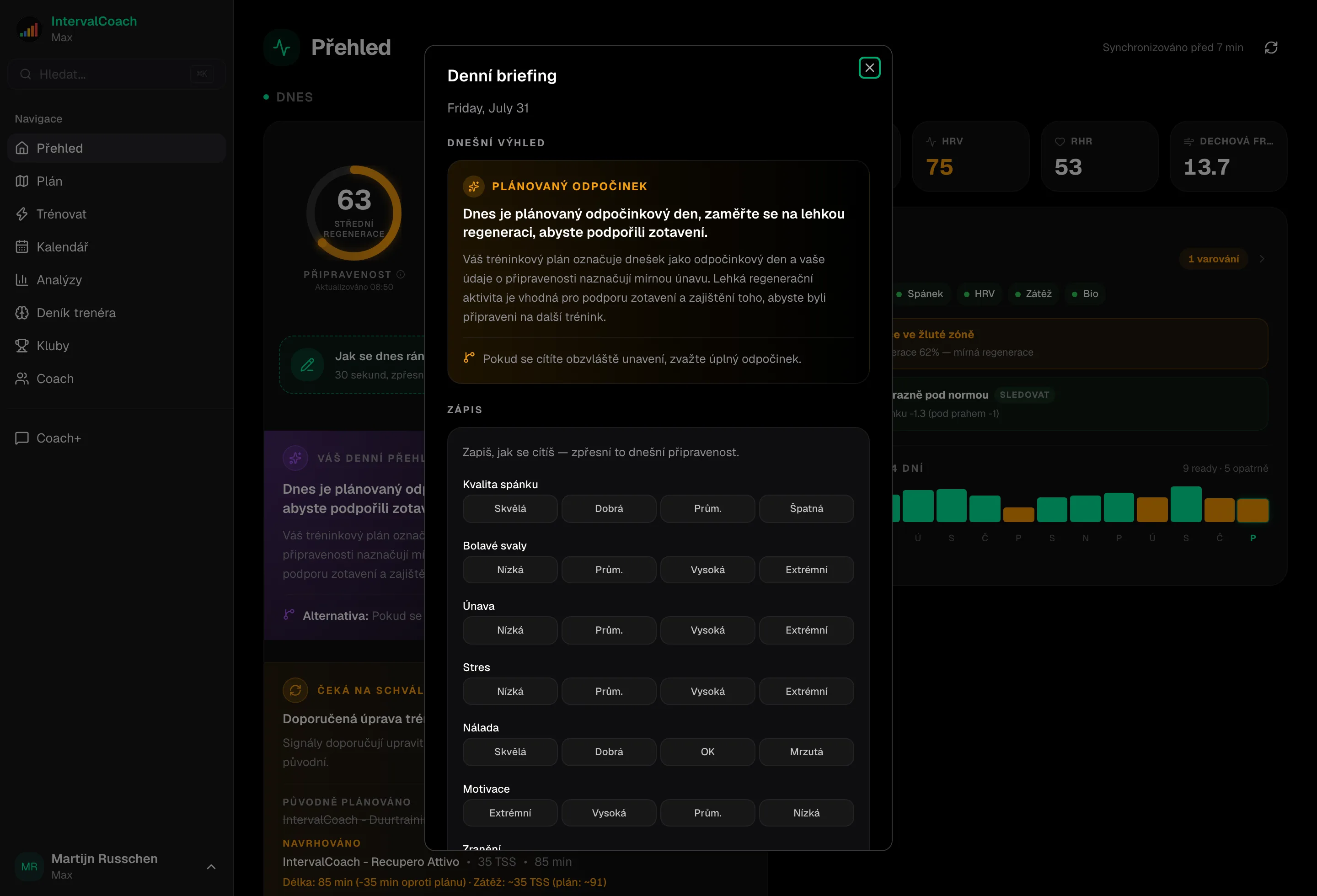
Task: Click the Deník trenéra brain icon
Action: (22, 313)
